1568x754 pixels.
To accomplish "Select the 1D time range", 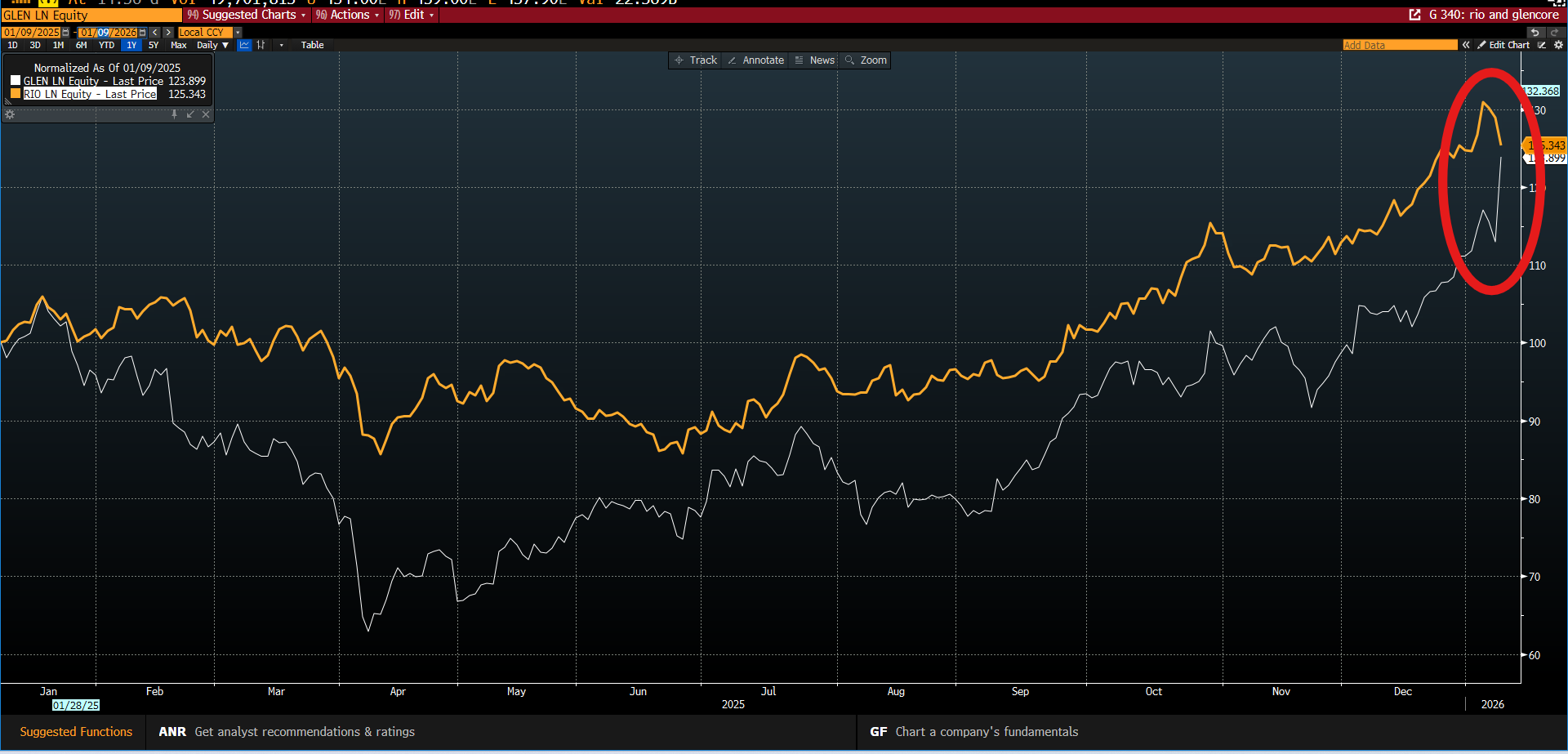I will point(12,45).
